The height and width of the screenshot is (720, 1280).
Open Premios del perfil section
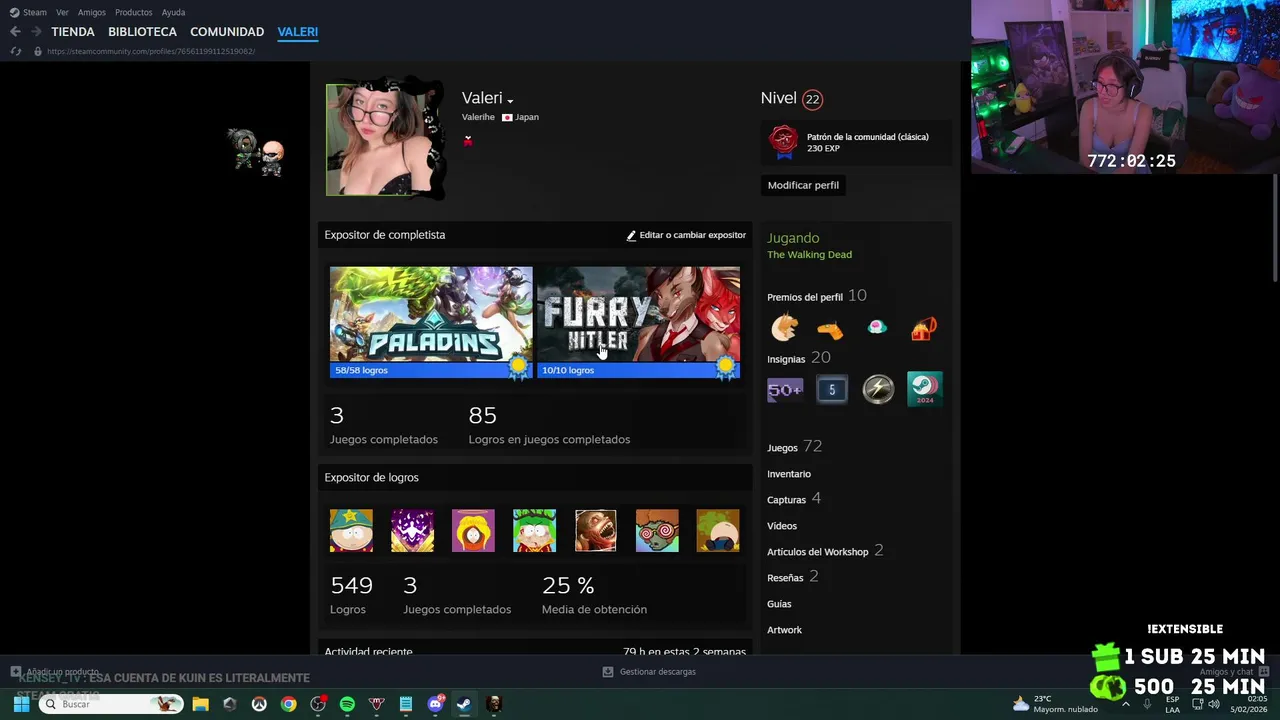[x=816, y=296]
